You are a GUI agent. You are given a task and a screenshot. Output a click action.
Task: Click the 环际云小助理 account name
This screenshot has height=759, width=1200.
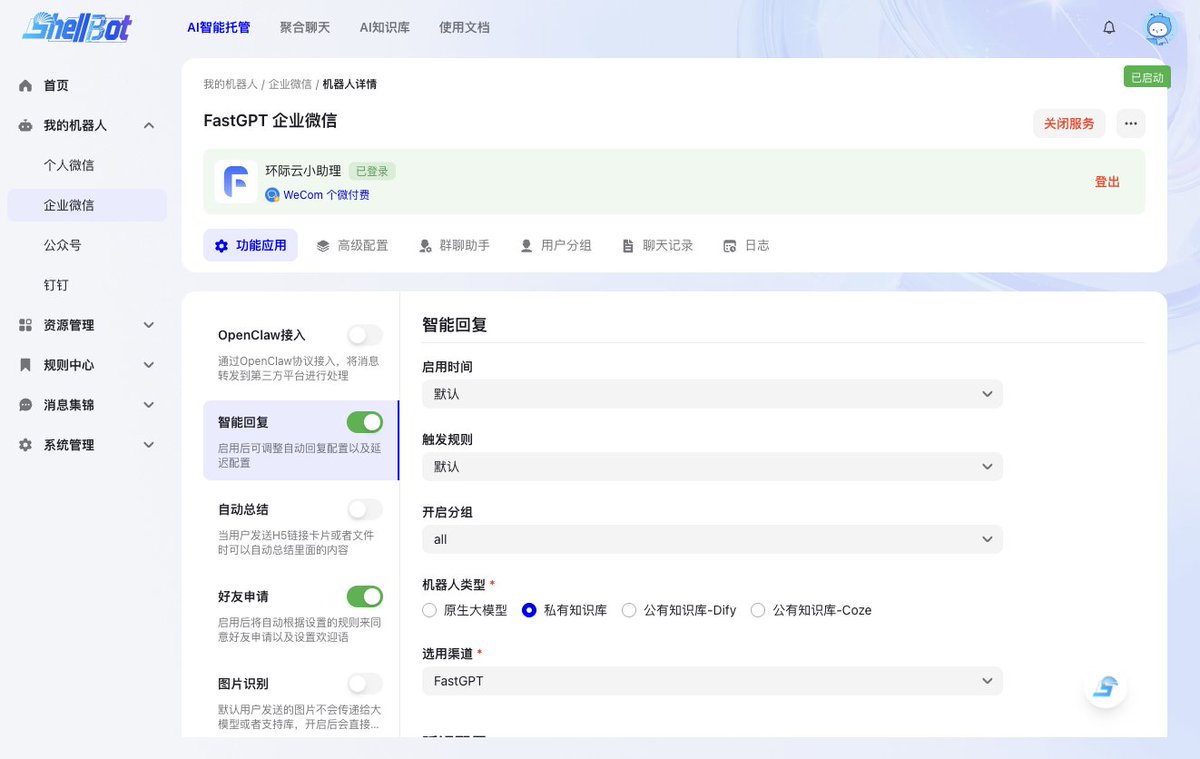tap(303, 172)
